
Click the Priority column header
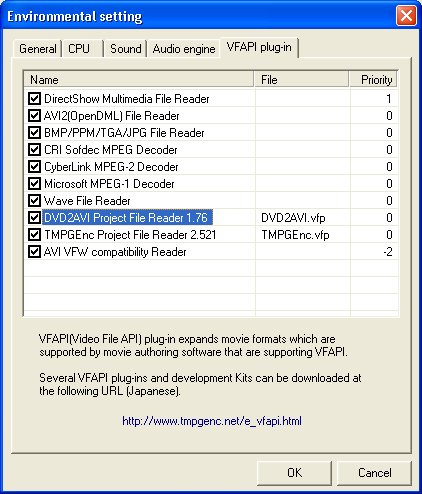click(x=373, y=80)
